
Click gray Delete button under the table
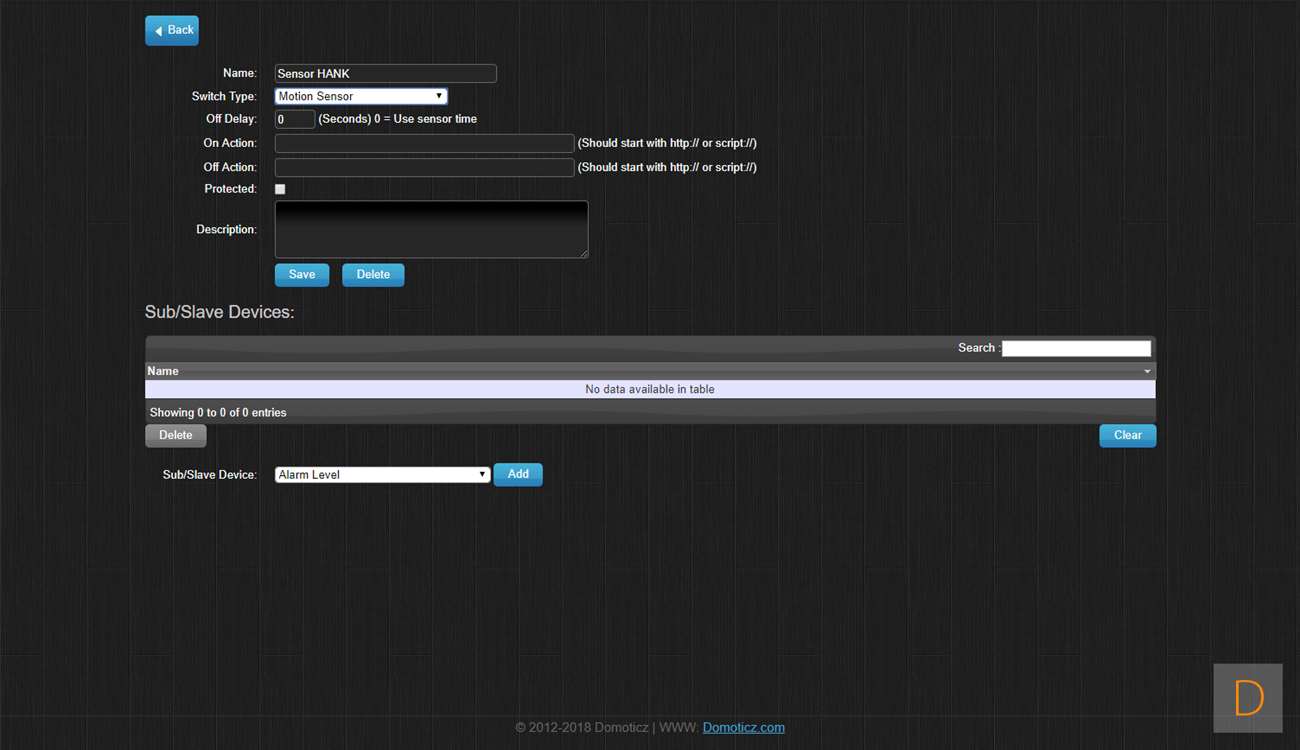click(176, 436)
